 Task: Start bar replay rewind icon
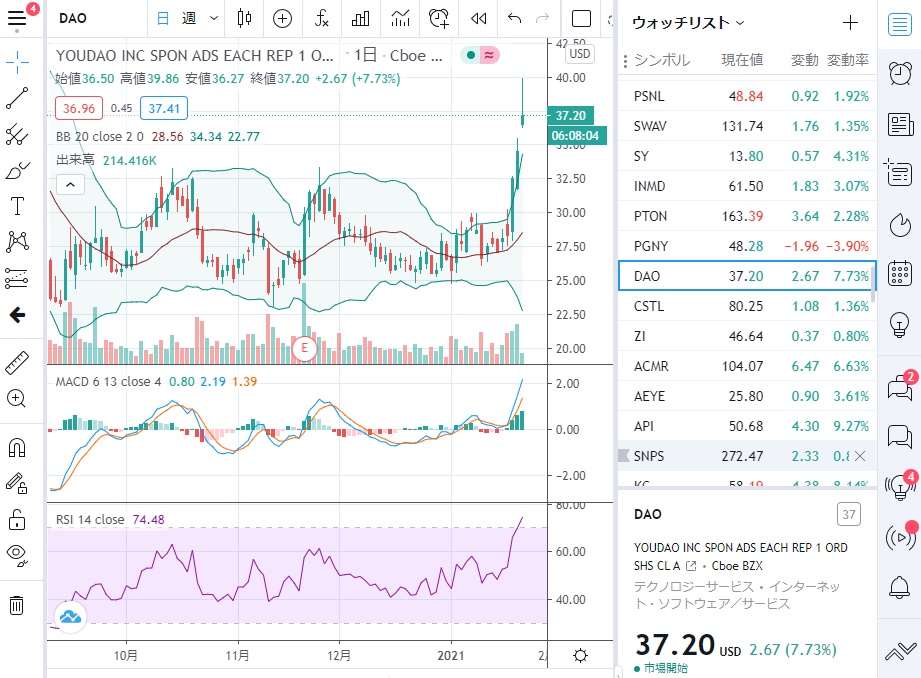(x=479, y=18)
